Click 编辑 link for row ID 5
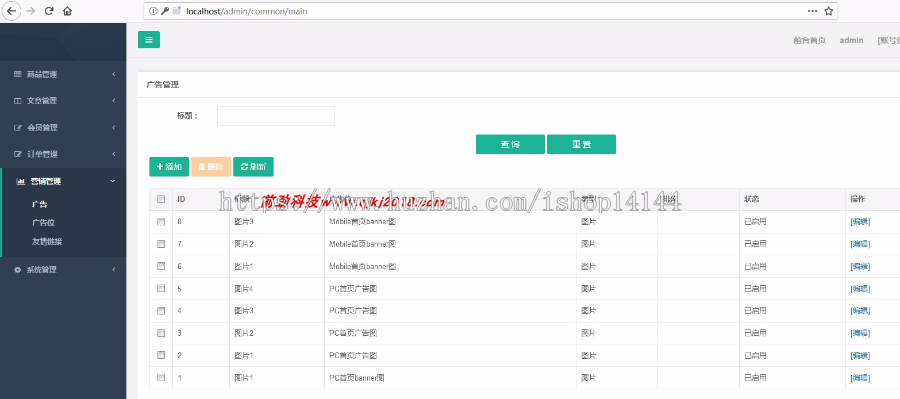Viewport: 900px width, 399px height. point(860,288)
